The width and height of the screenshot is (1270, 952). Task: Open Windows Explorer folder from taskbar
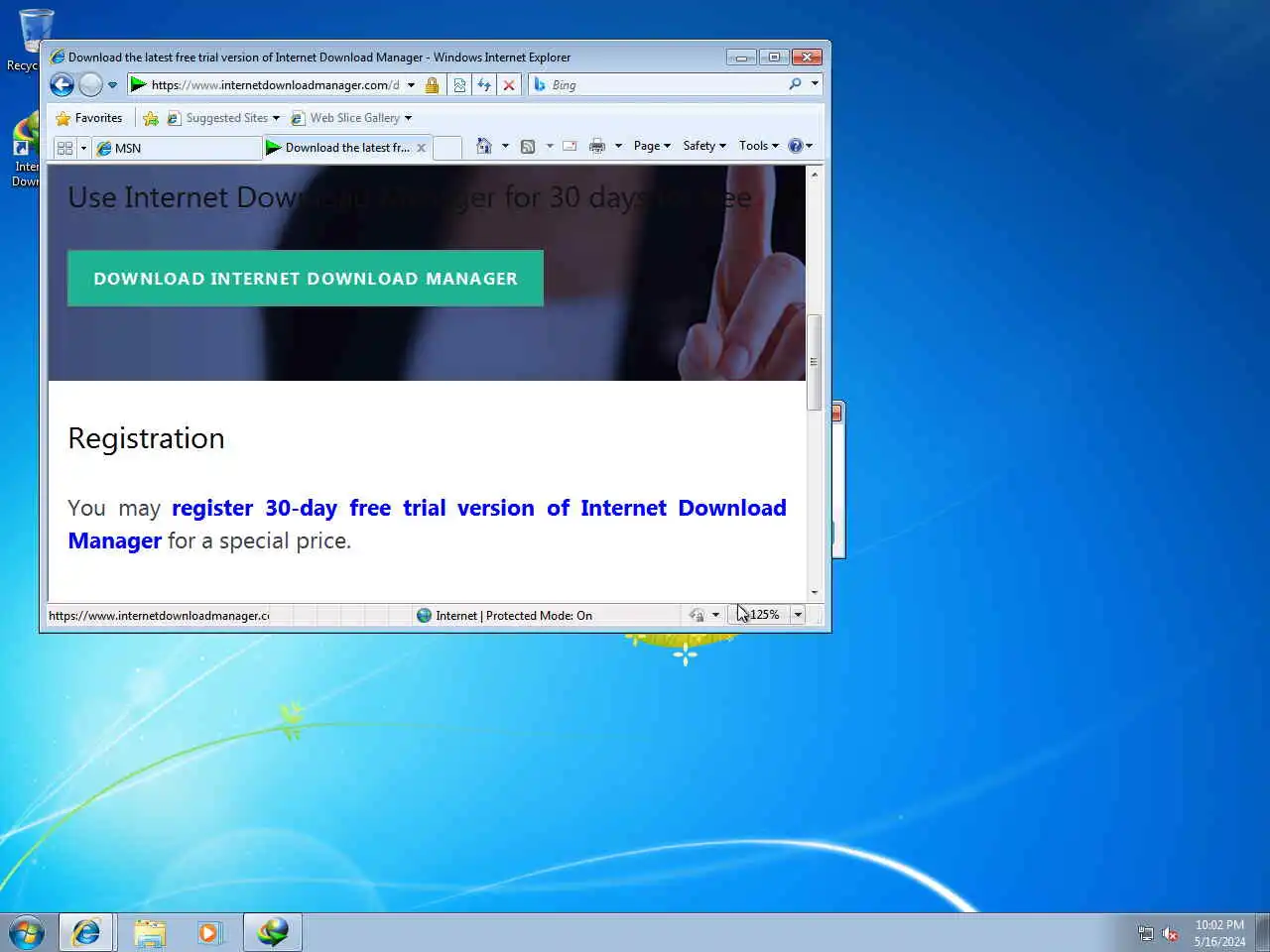click(150, 932)
